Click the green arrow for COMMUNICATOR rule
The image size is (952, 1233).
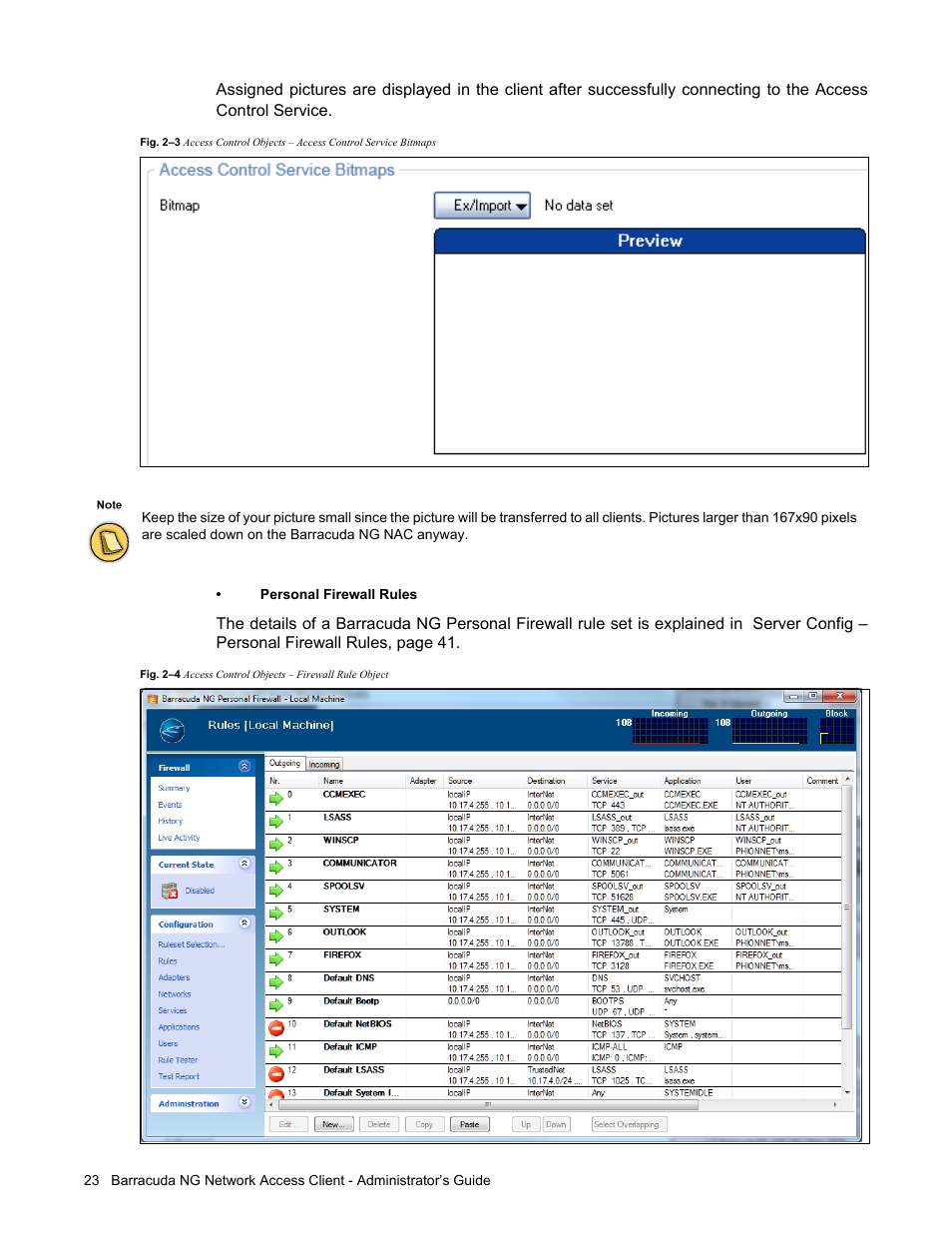click(x=276, y=868)
